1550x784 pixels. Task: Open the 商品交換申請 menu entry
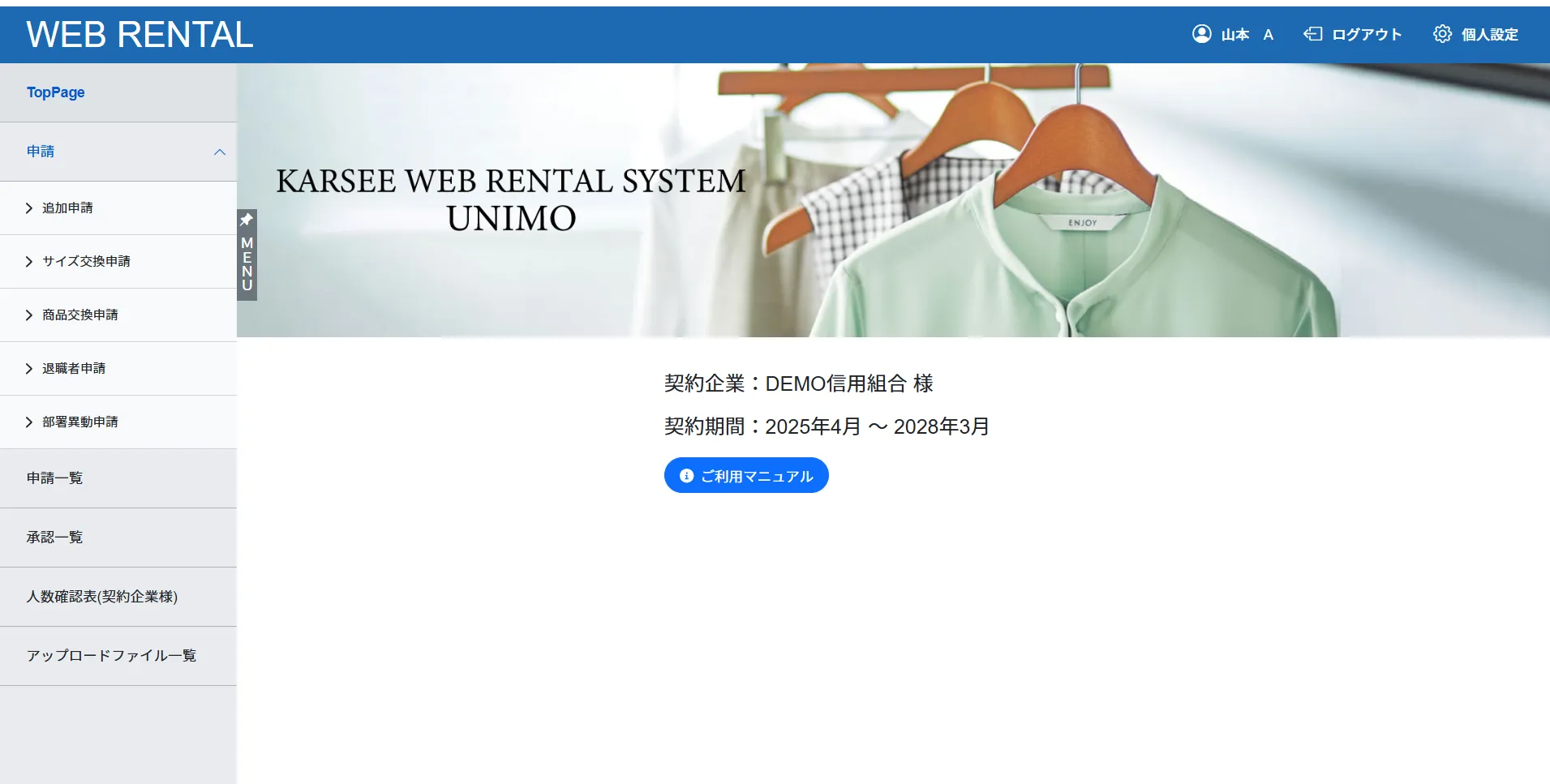coord(118,315)
